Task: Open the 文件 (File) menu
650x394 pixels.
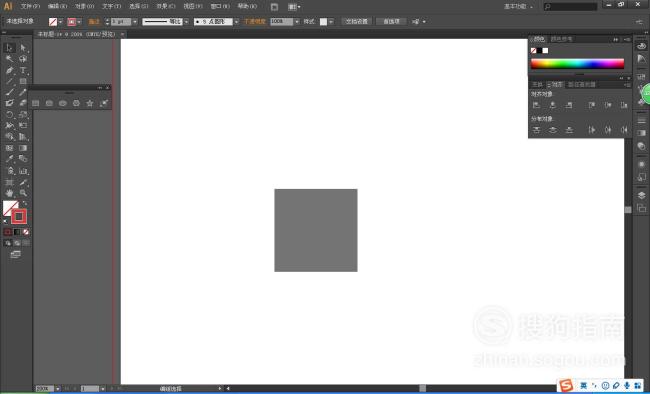Action: point(30,6)
